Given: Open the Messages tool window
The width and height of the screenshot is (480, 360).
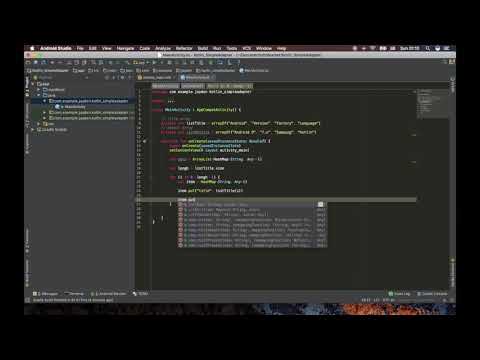Looking at the screenshot, I should [x=45, y=294].
